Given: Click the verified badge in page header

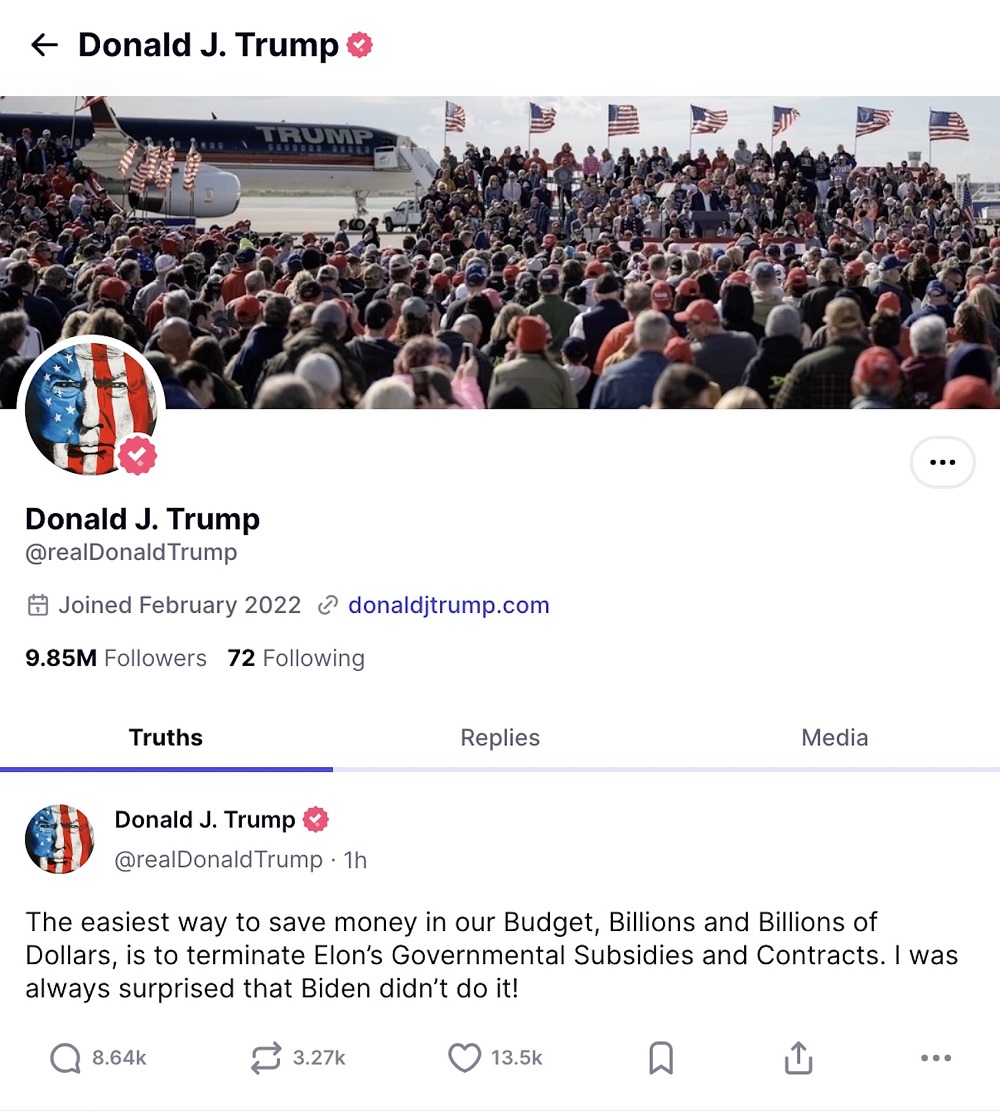Looking at the screenshot, I should tap(359, 45).
